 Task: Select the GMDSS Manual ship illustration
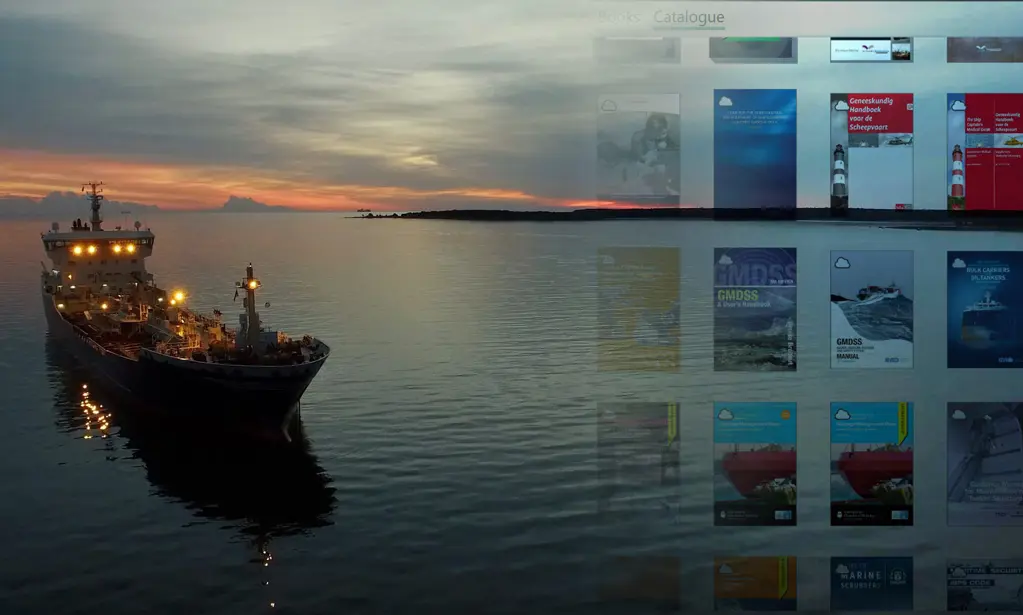coord(872,305)
